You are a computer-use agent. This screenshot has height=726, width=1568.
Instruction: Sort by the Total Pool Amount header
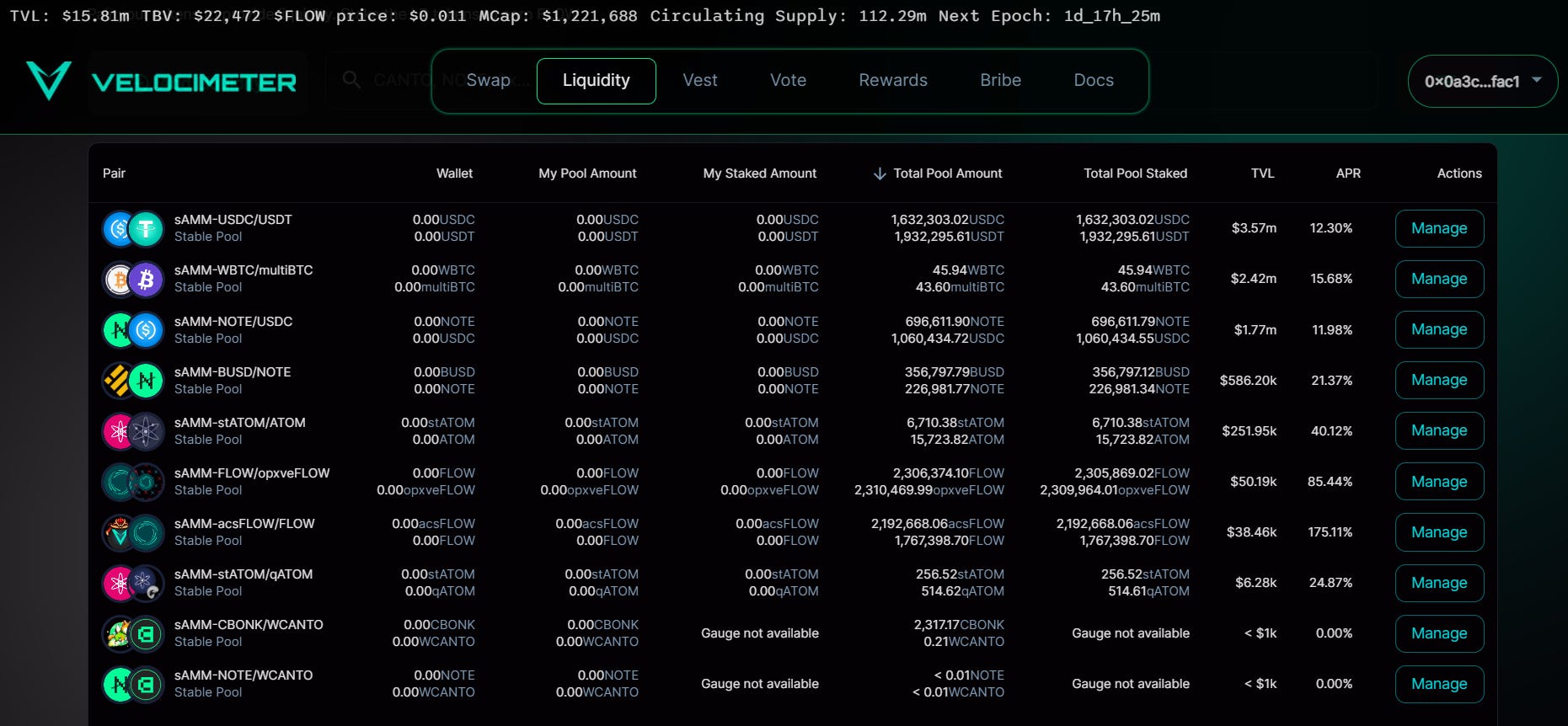pos(948,173)
